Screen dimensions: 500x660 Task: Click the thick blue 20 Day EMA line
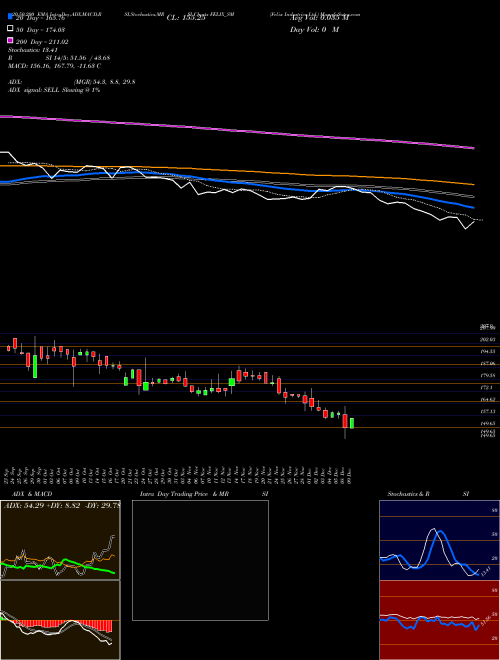click(236, 182)
